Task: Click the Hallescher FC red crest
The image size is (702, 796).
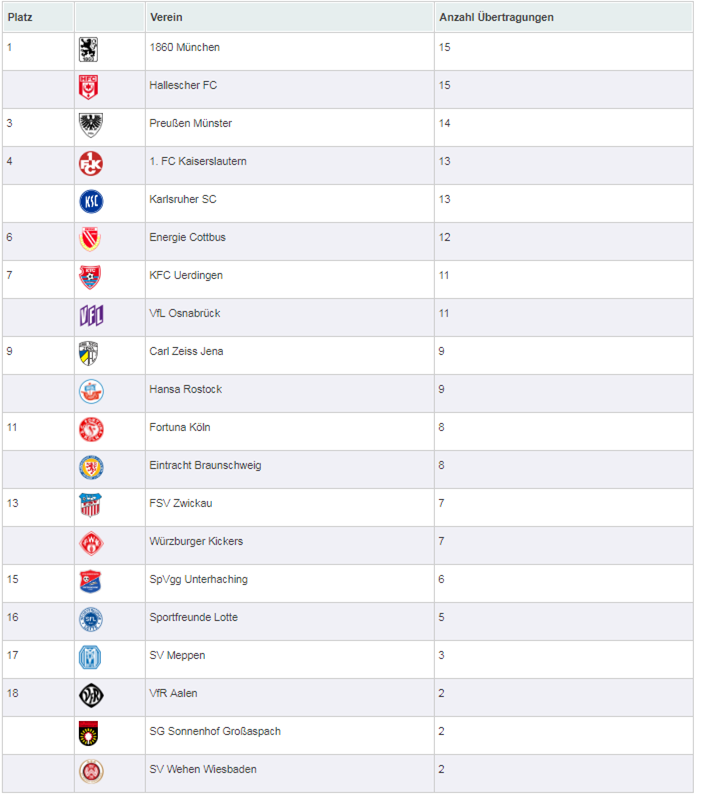Action: (88, 87)
